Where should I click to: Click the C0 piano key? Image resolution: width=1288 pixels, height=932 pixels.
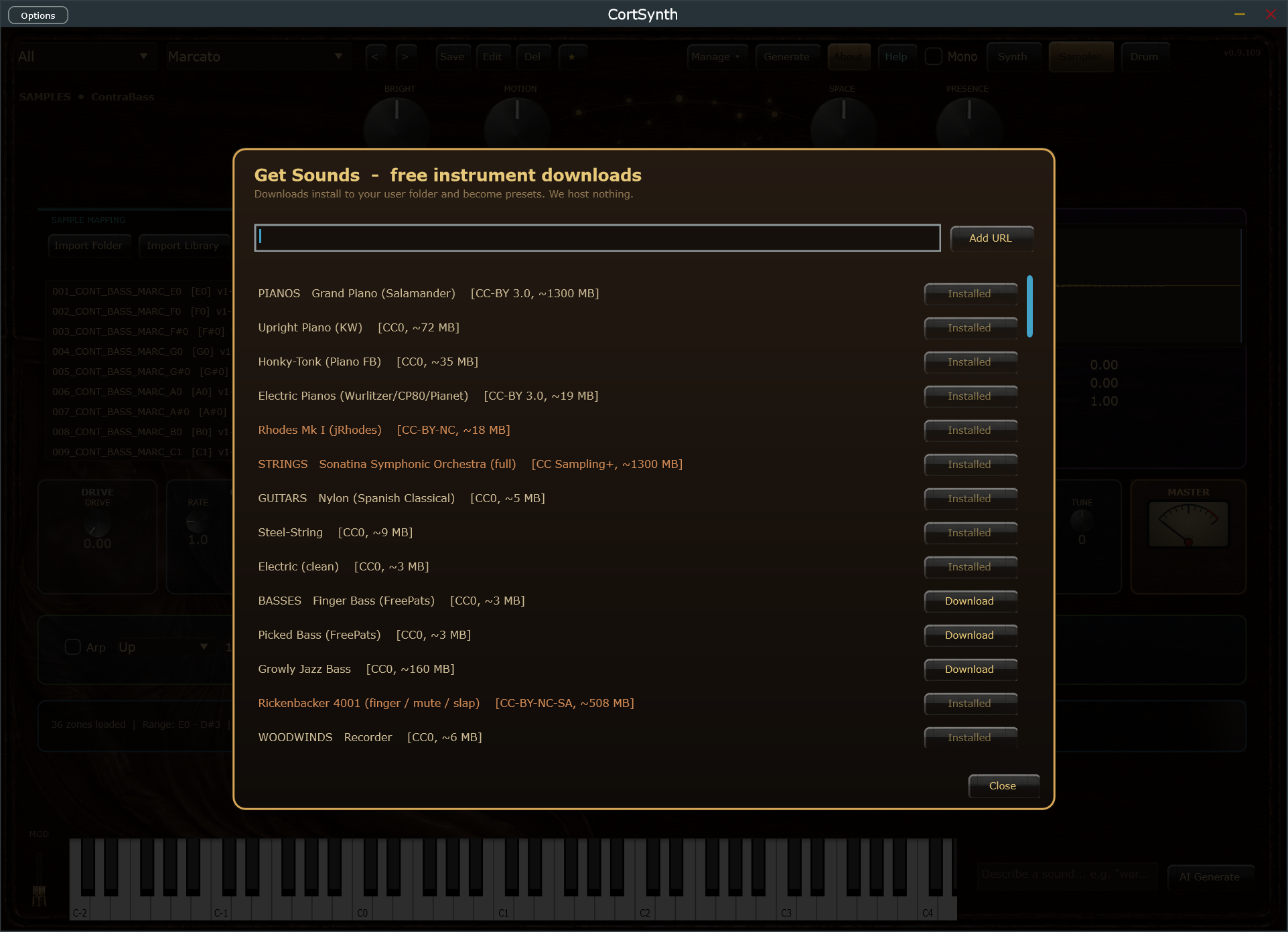pos(362,907)
